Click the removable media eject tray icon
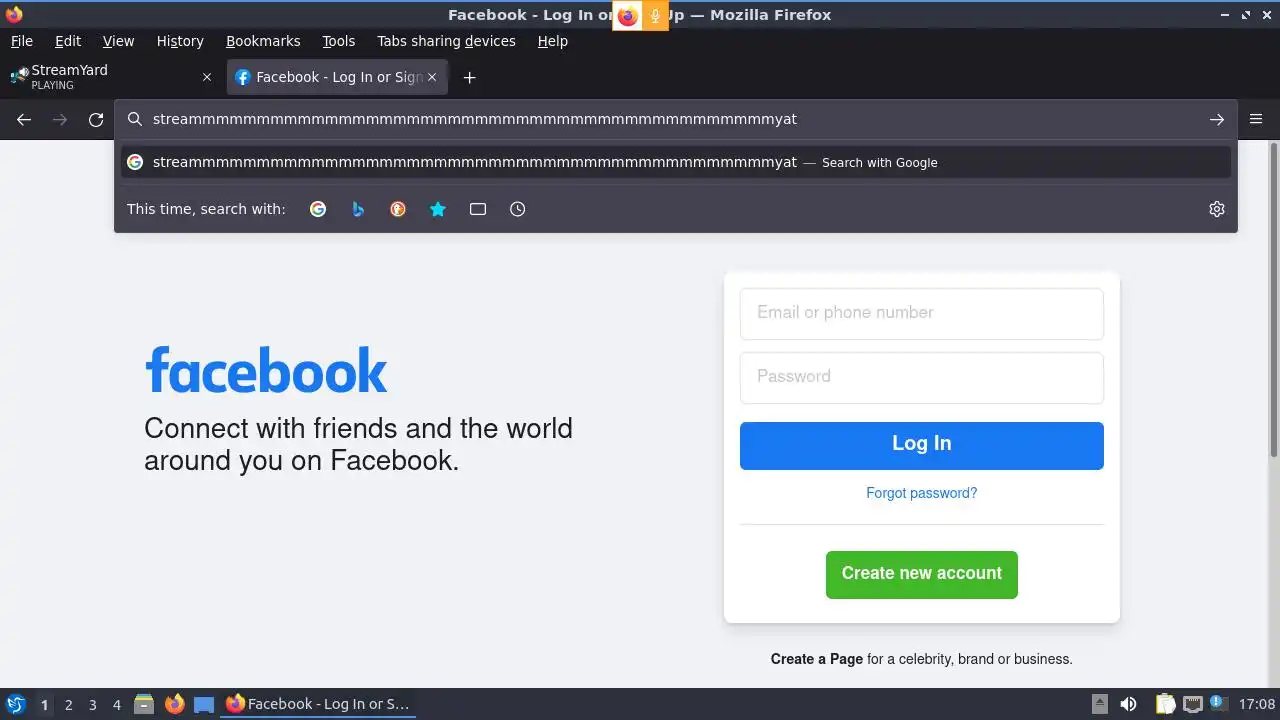1280x720 pixels. 1099,704
